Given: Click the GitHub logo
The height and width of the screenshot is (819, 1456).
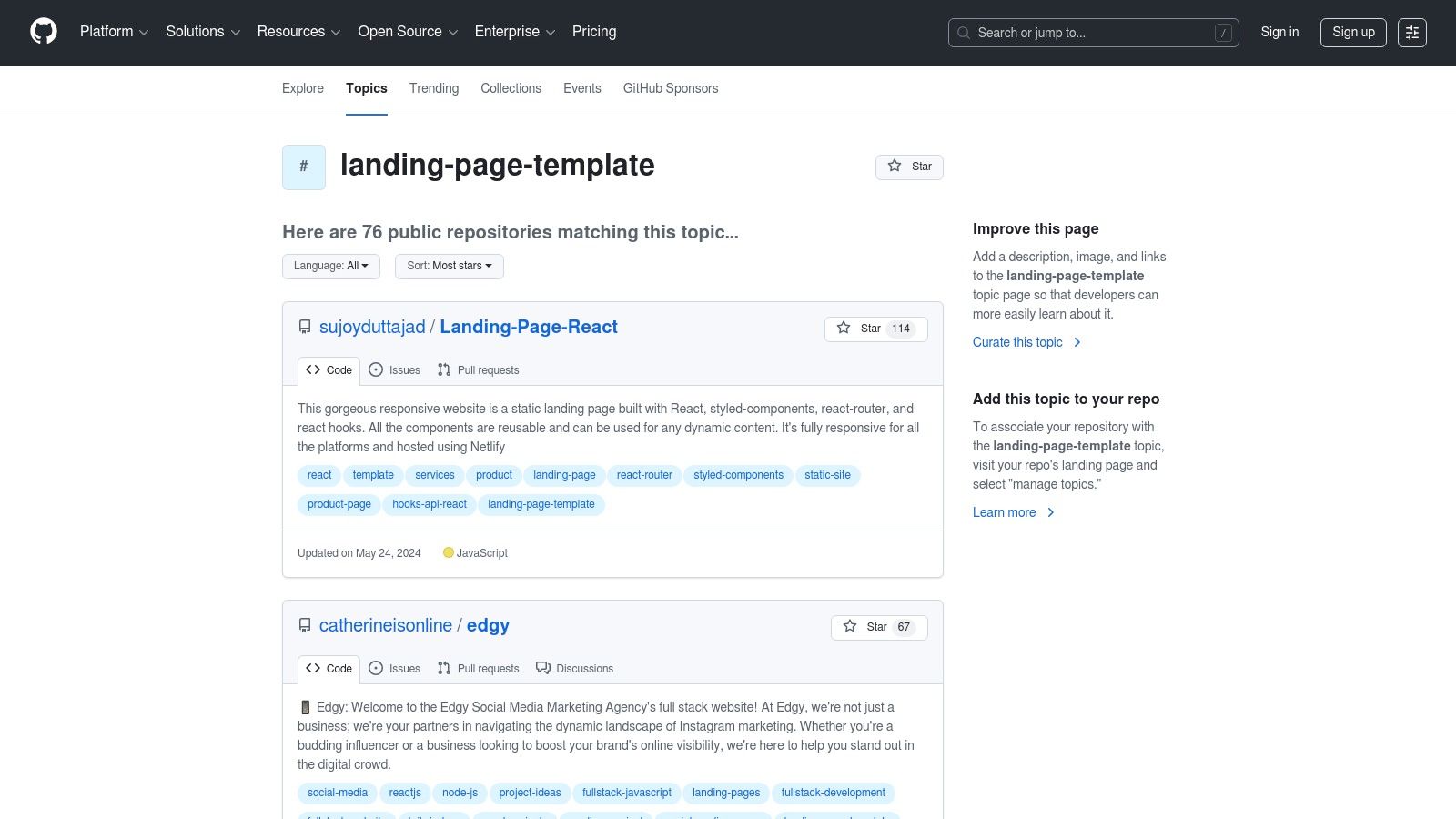Looking at the screenshot, I should click(43, 32).
